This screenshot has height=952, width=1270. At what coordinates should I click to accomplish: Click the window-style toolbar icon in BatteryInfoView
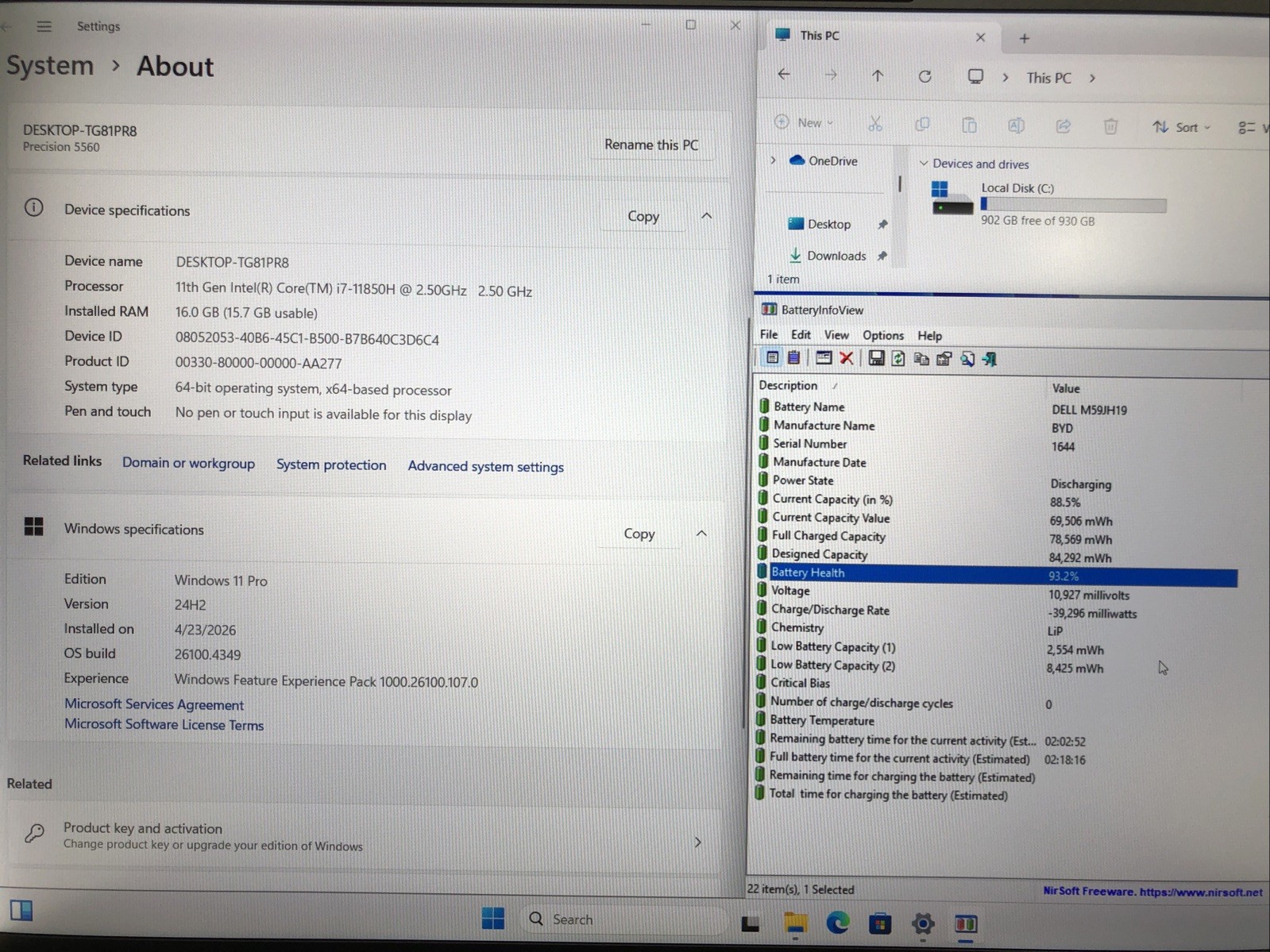pos(824,358)
